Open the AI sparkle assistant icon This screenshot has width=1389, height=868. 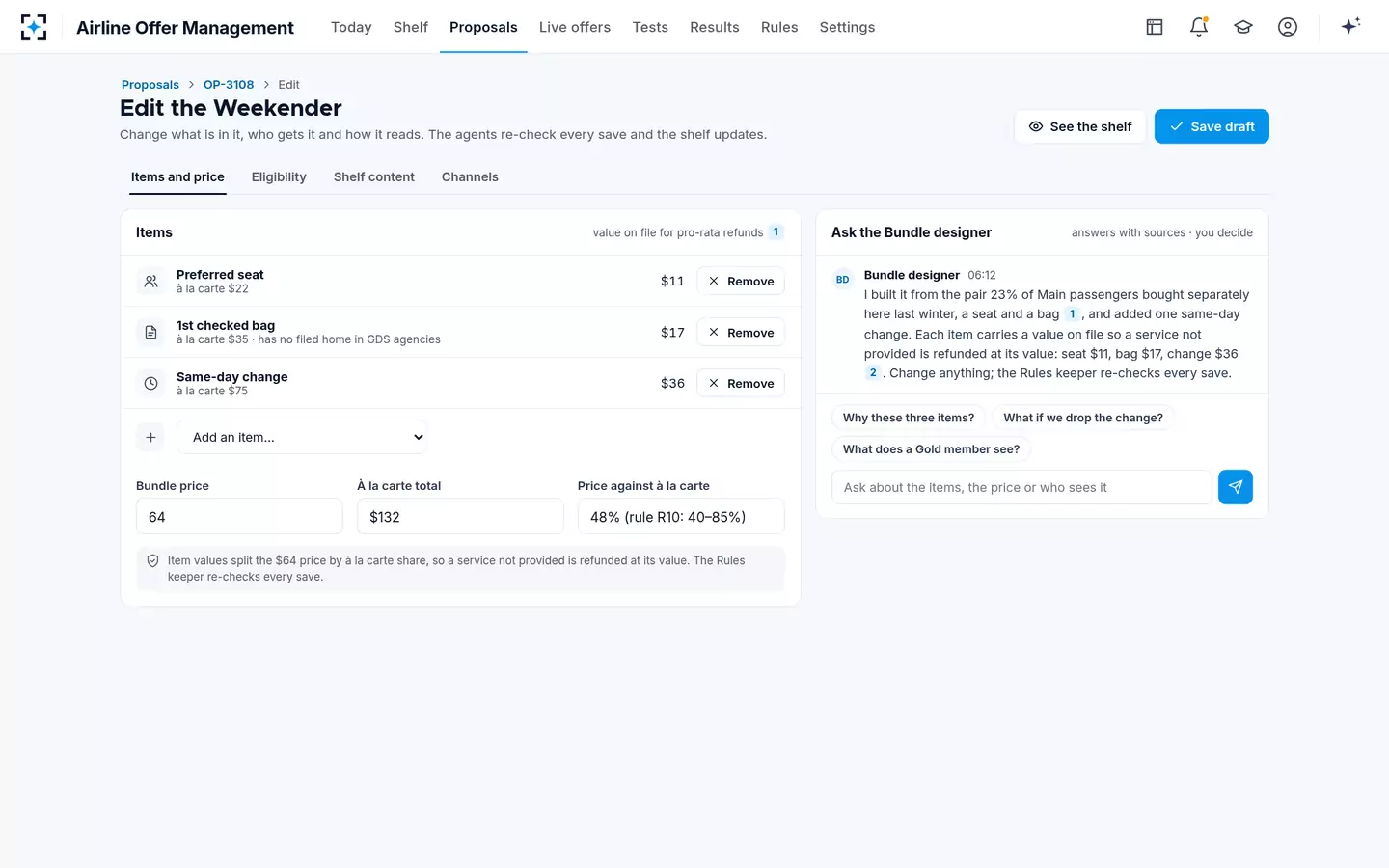[1350, 26]
